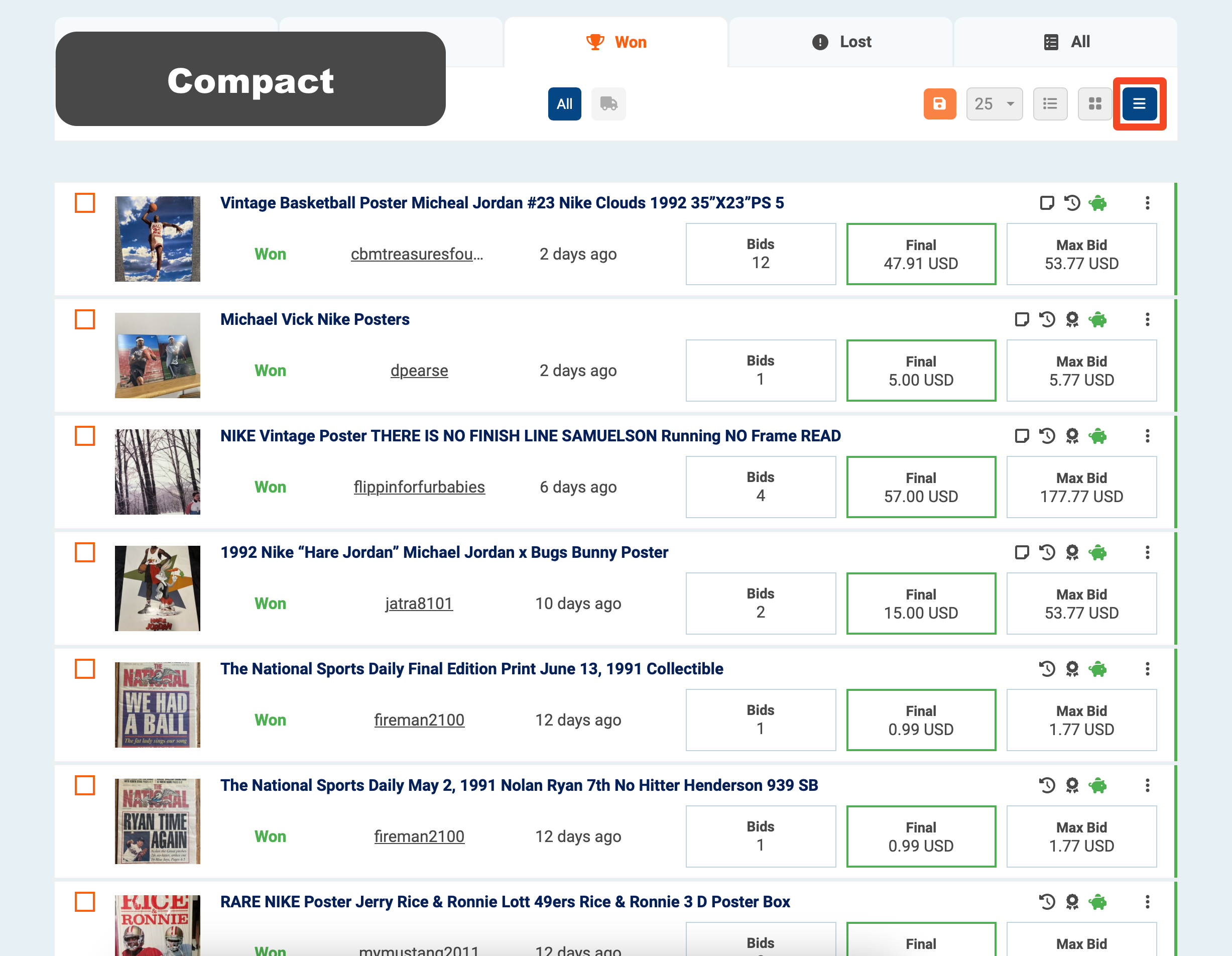
Task: Open three-dot menu for Nolan Ryan 7th No Hitter
Action: (x=1147, y=786)
